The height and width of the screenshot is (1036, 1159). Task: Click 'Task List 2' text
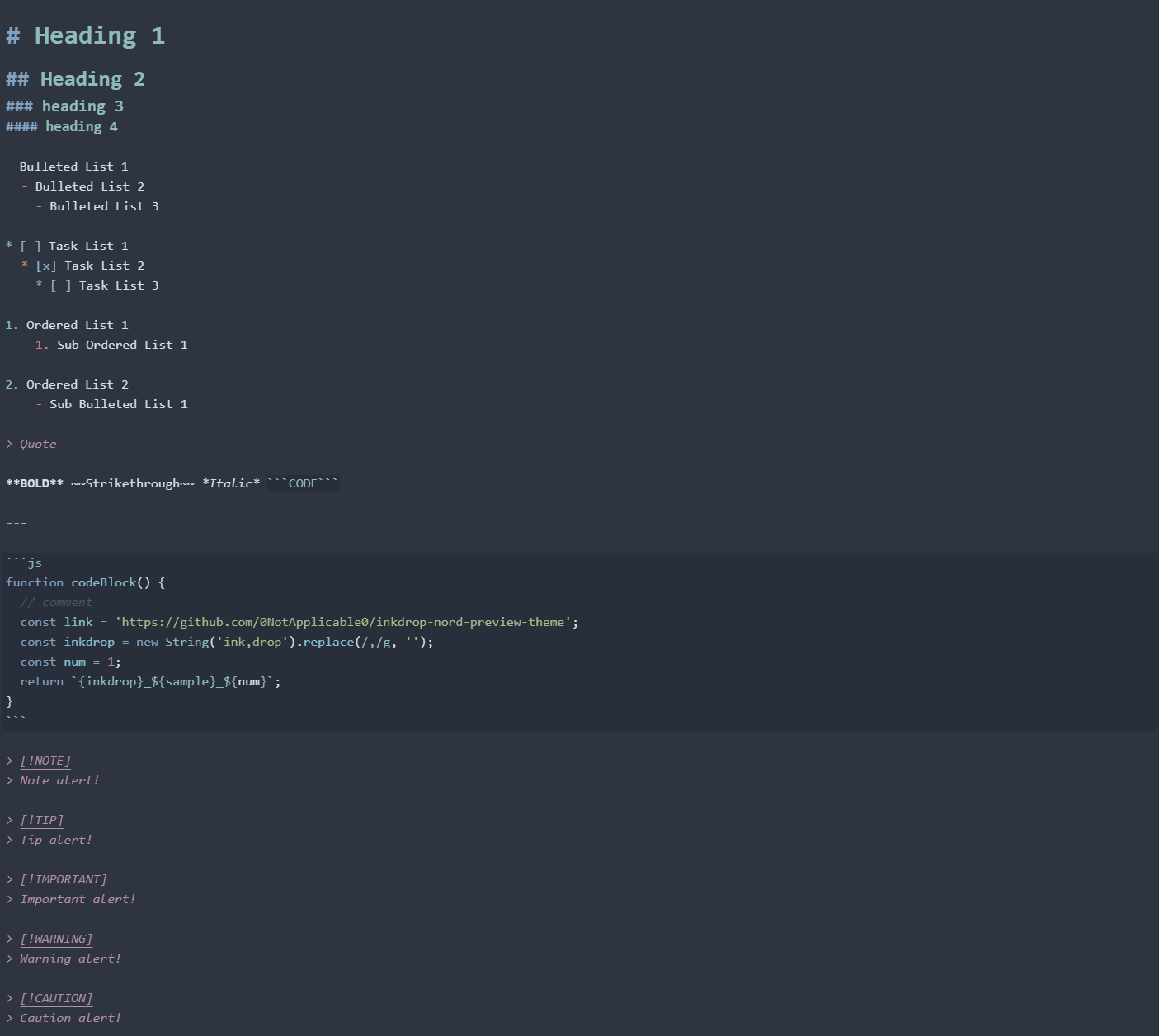click(x=105, y=266)
